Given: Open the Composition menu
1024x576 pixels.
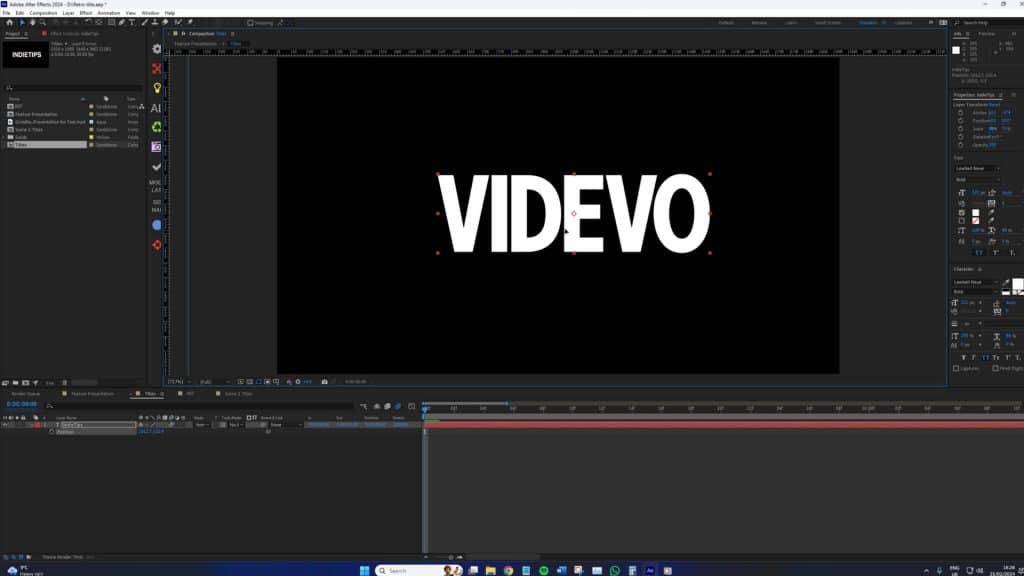Looking at the screenshot, I should (x=43, y=13).
